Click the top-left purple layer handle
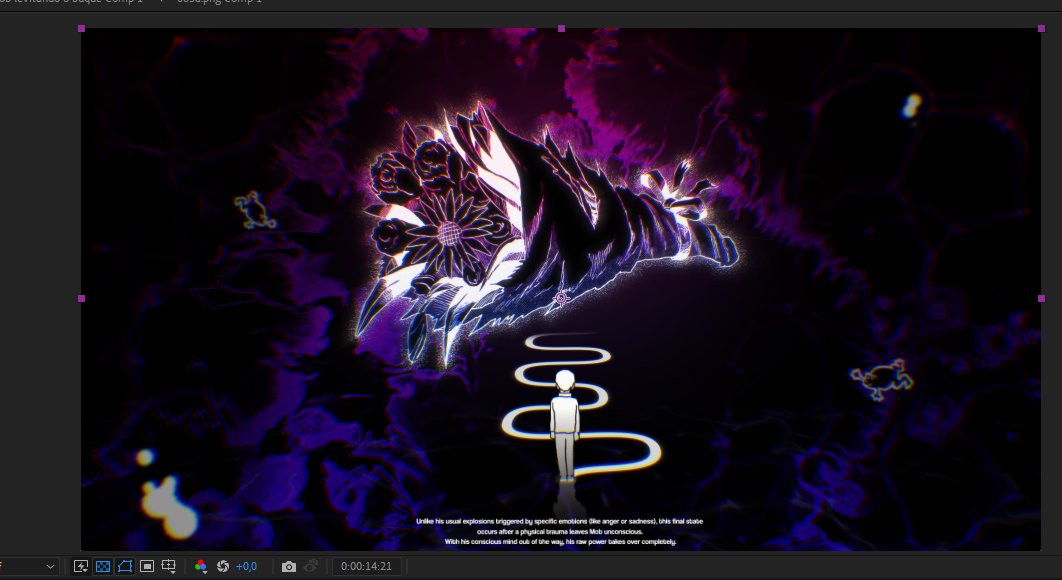 [x=81, y=28]
